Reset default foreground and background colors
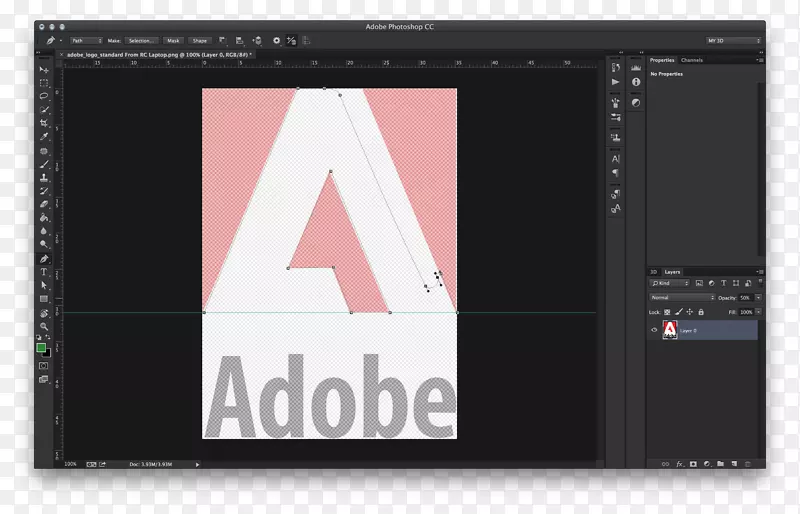The height and width of the screenshot is (514, 800). point(39,337)
